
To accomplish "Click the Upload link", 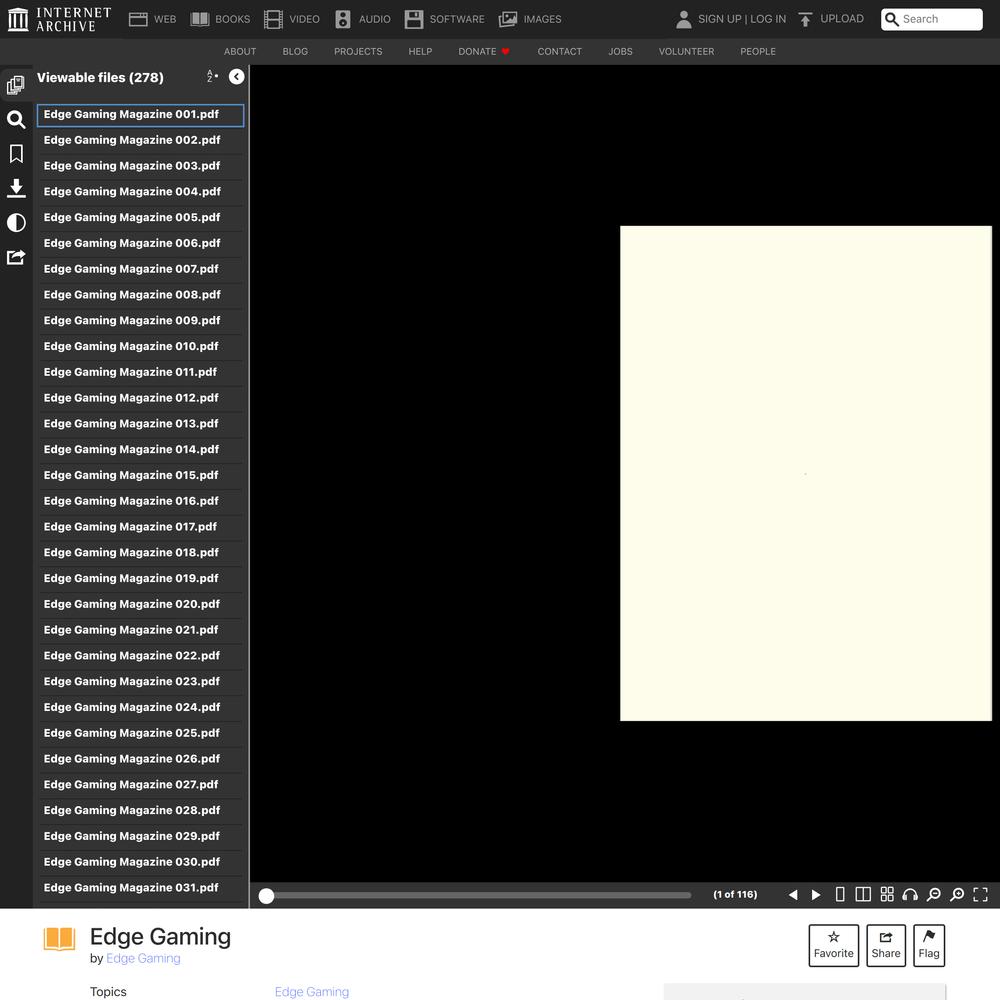I will [x=831, y=19].
